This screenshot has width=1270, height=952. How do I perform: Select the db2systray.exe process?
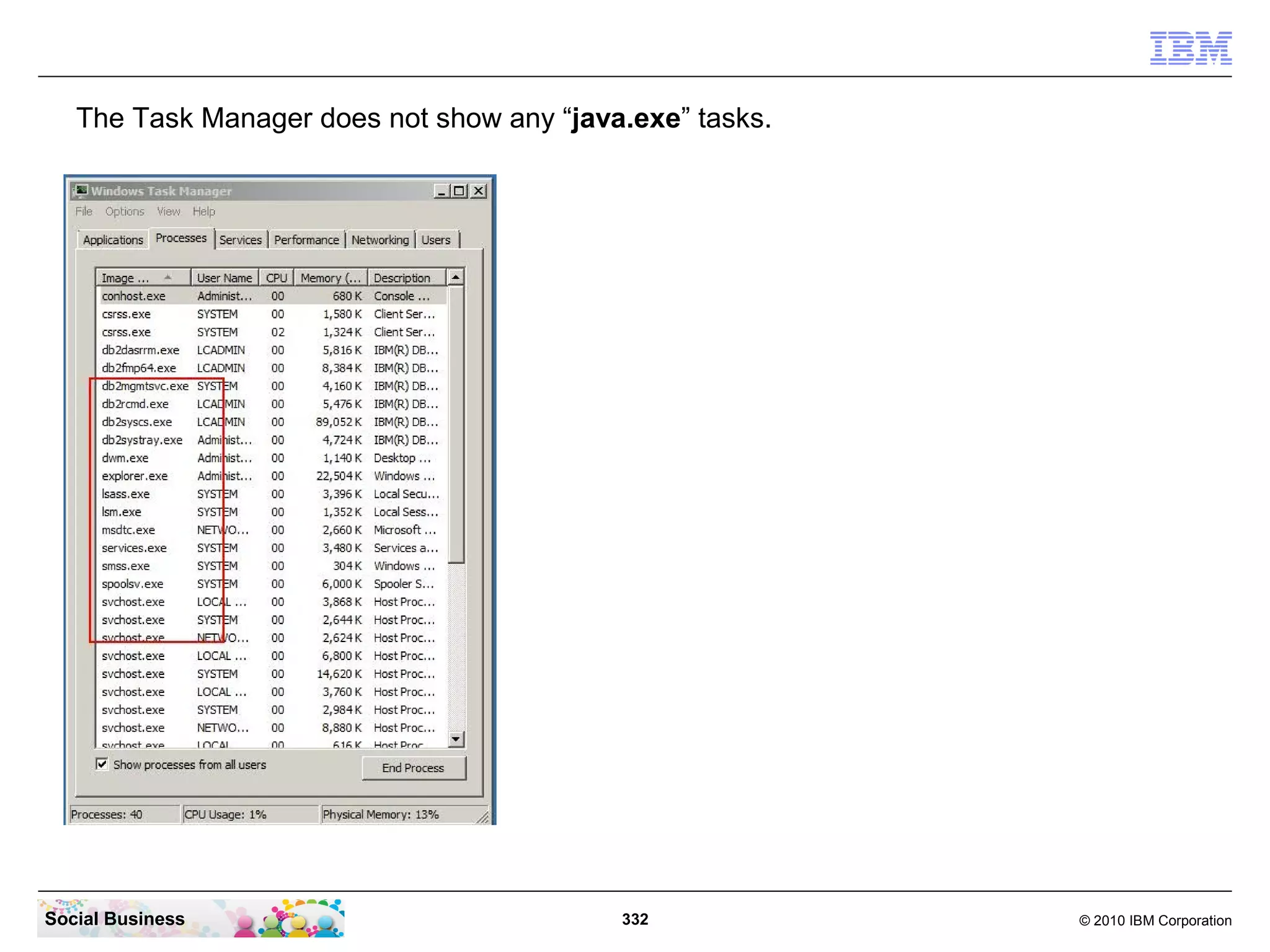pos(272,440)
